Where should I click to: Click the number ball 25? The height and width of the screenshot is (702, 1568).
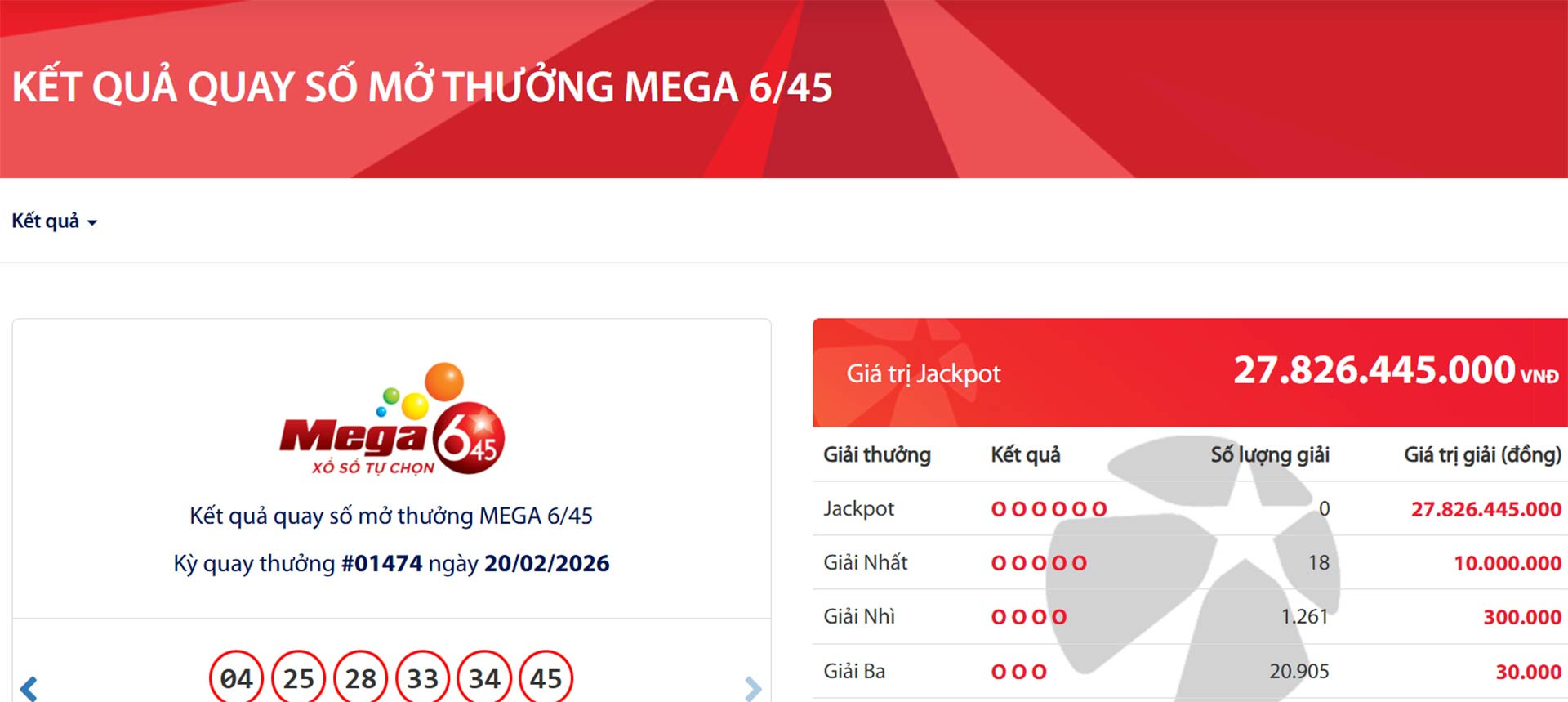[298, 678]
